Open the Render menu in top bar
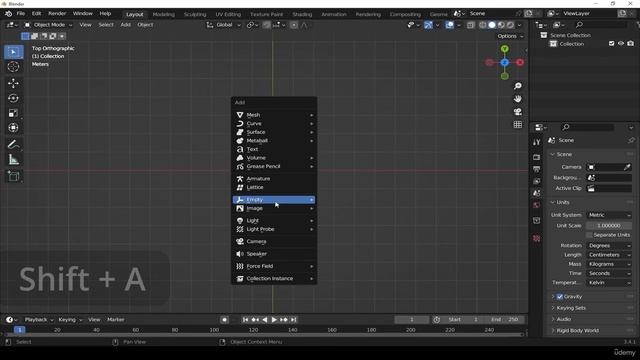Screen dimensions: 640x360 coord(57,13)
